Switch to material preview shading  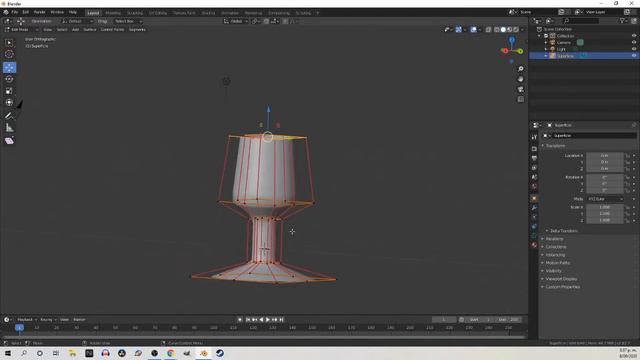click(510, 30)
